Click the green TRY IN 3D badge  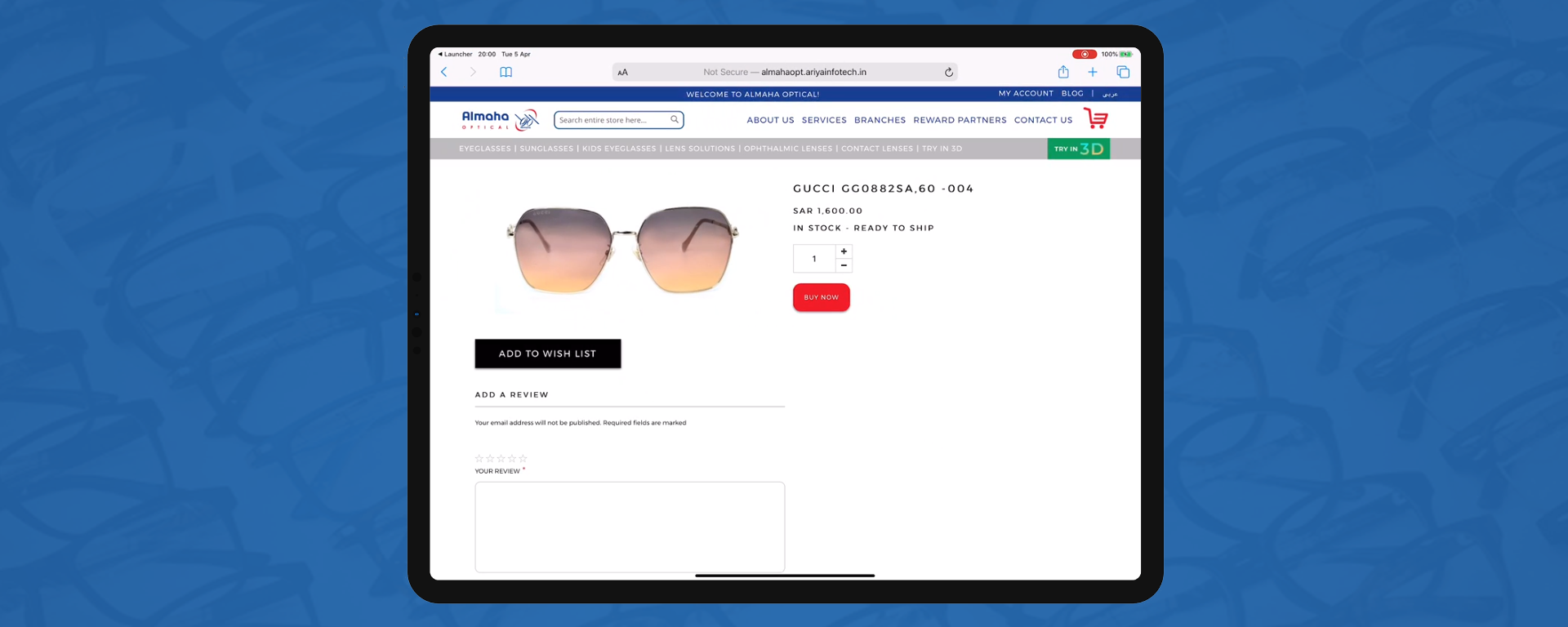(1079, 149)
